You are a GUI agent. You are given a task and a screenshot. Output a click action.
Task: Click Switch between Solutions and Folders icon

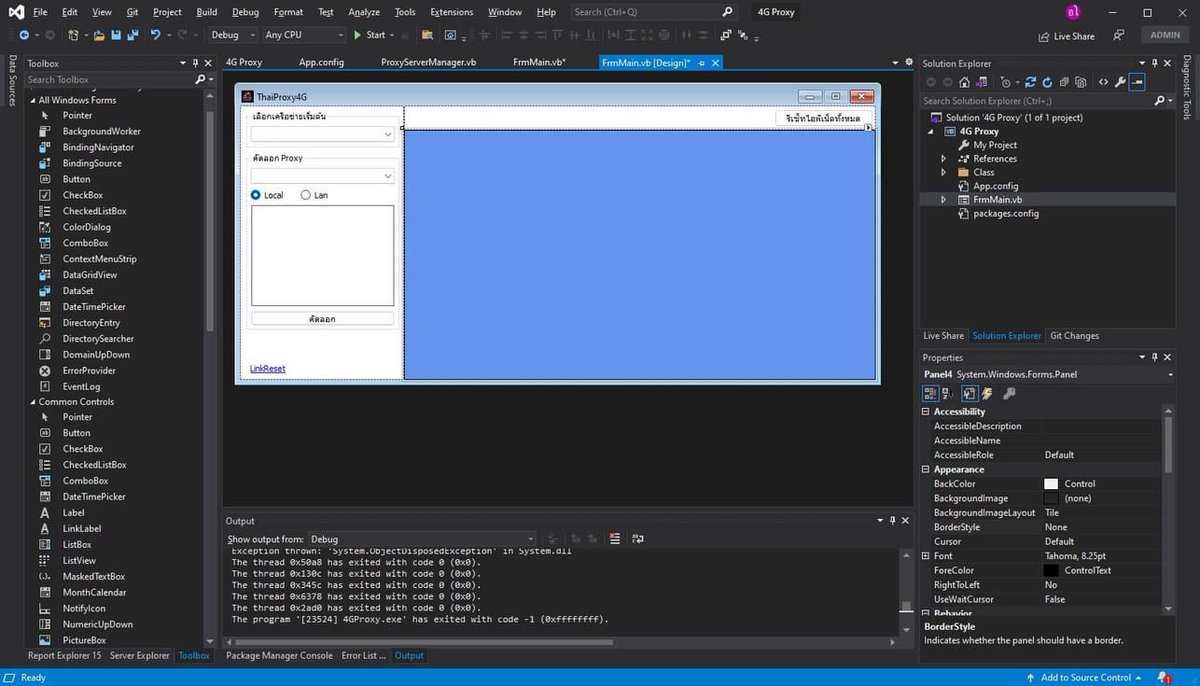click(981, 82)
